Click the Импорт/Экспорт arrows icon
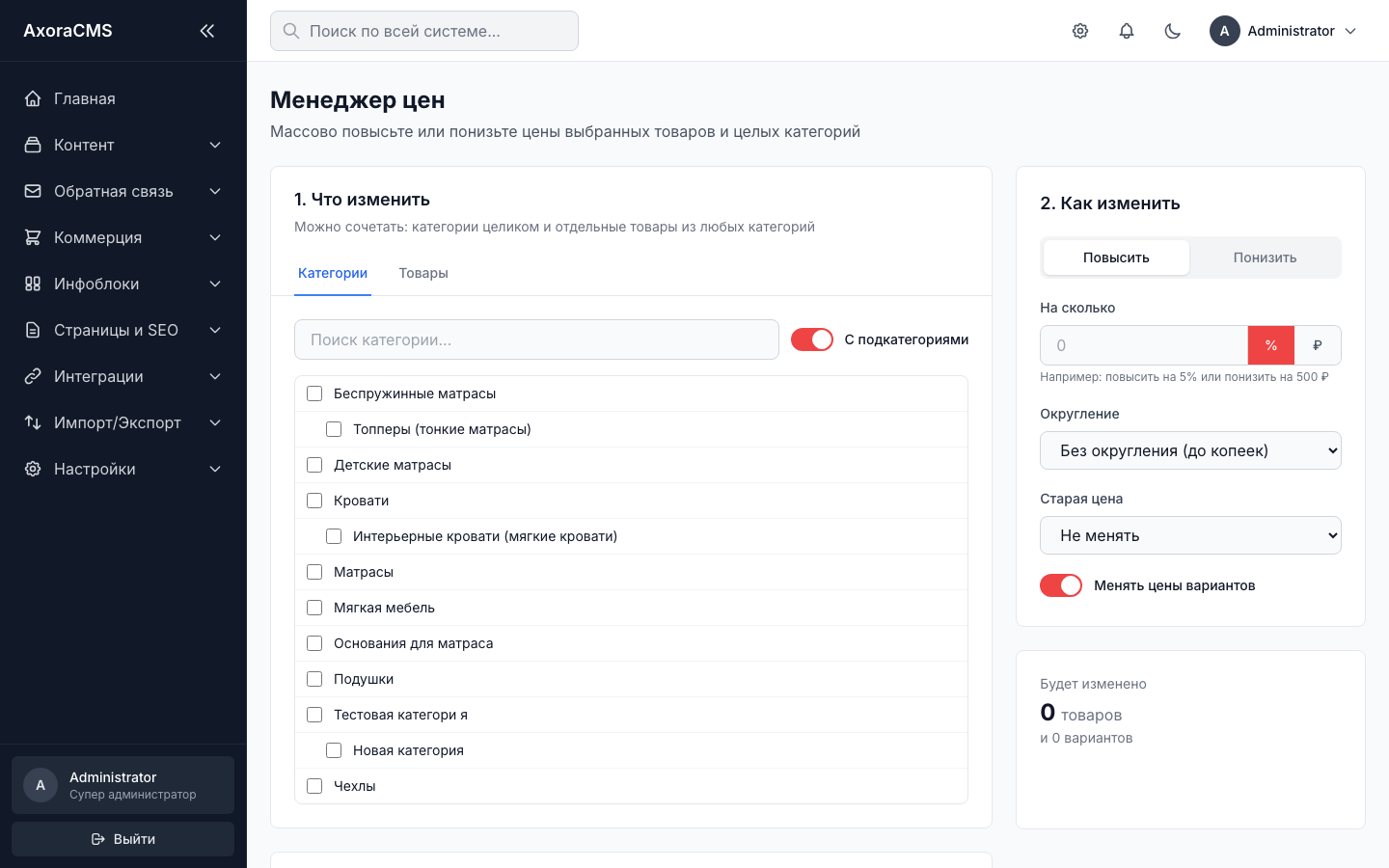 coord(33,422)
